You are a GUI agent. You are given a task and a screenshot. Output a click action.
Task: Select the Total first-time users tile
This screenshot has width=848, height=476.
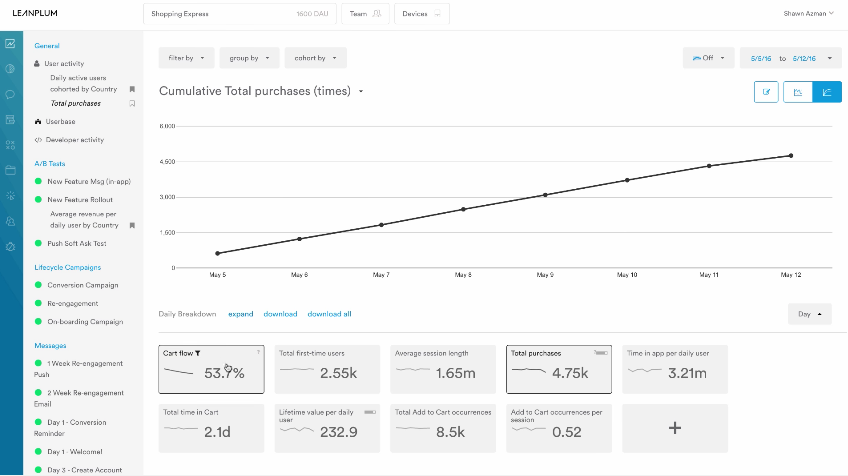[327, 369]
